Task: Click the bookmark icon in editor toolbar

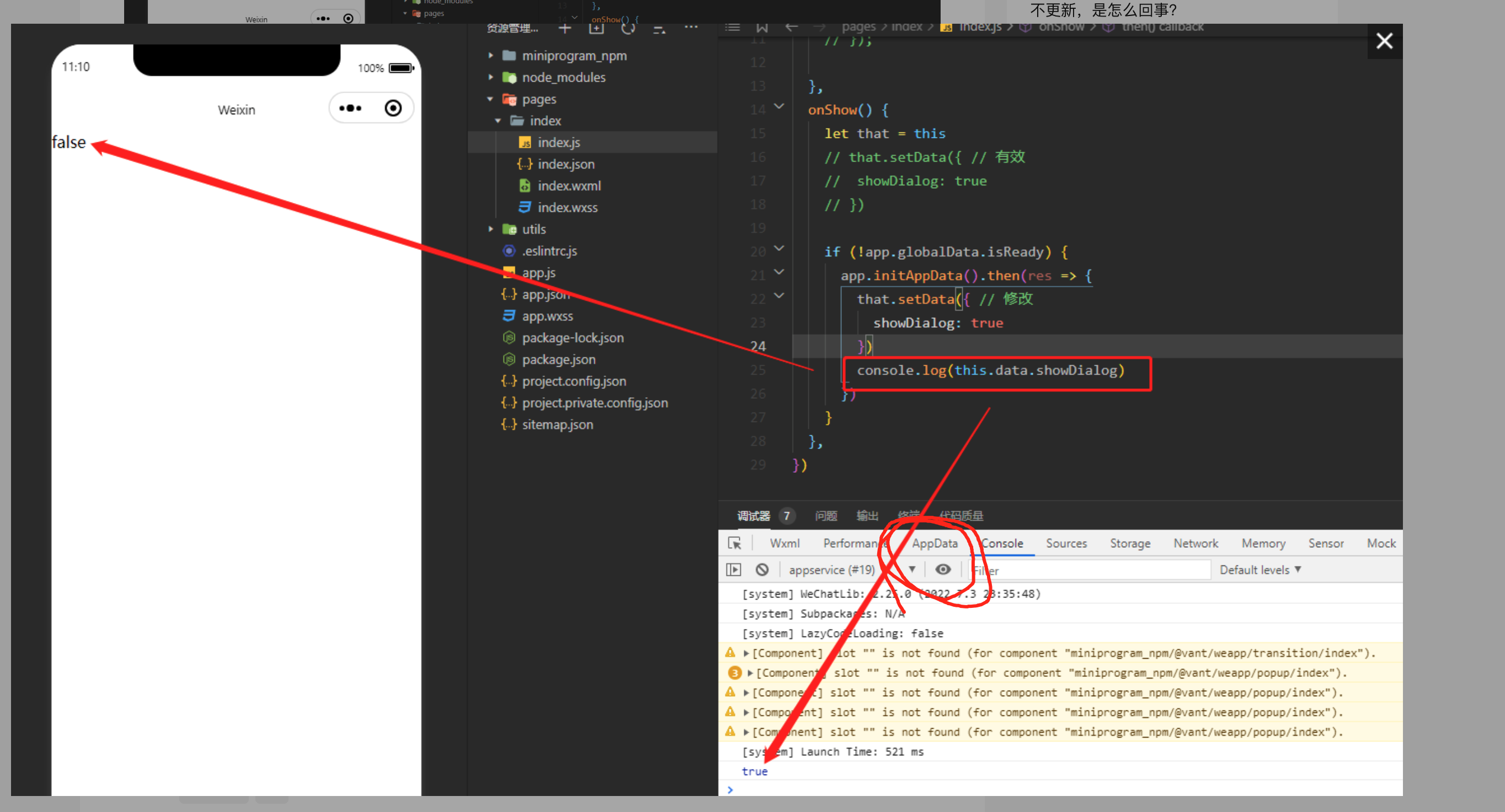Action: (x=762, y=27)
